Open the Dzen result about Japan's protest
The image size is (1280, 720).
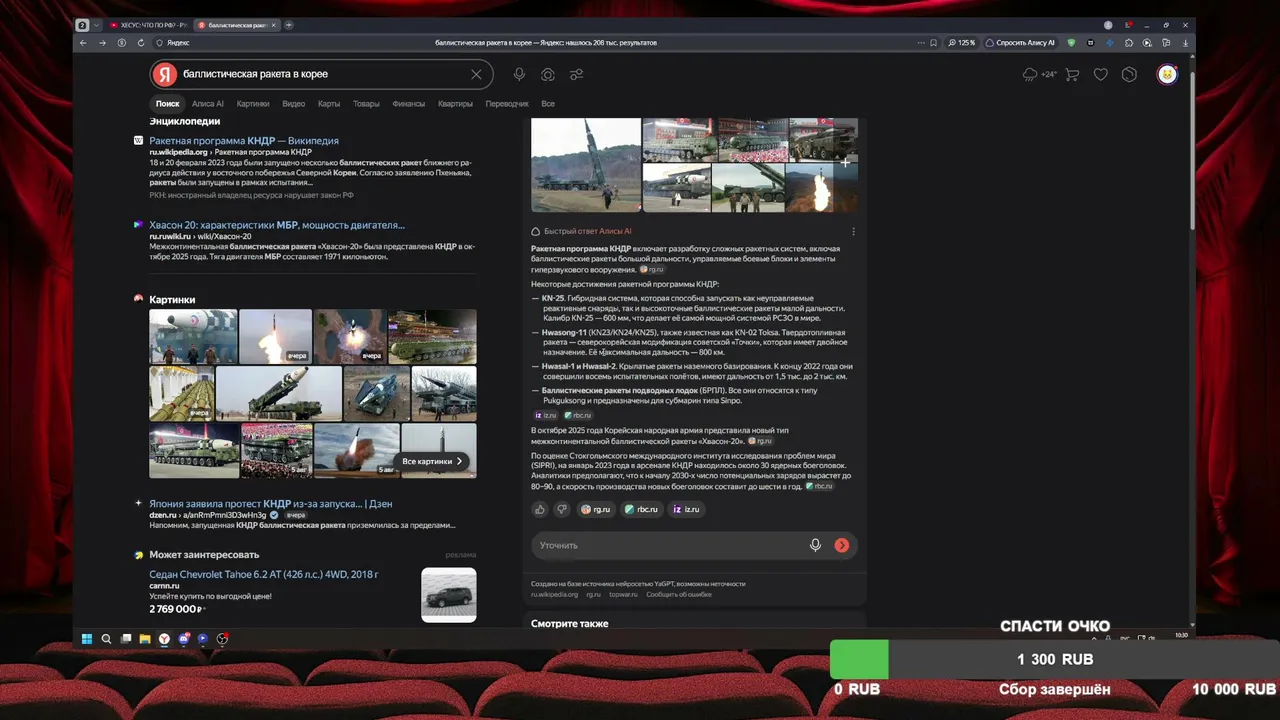[271, 504]
